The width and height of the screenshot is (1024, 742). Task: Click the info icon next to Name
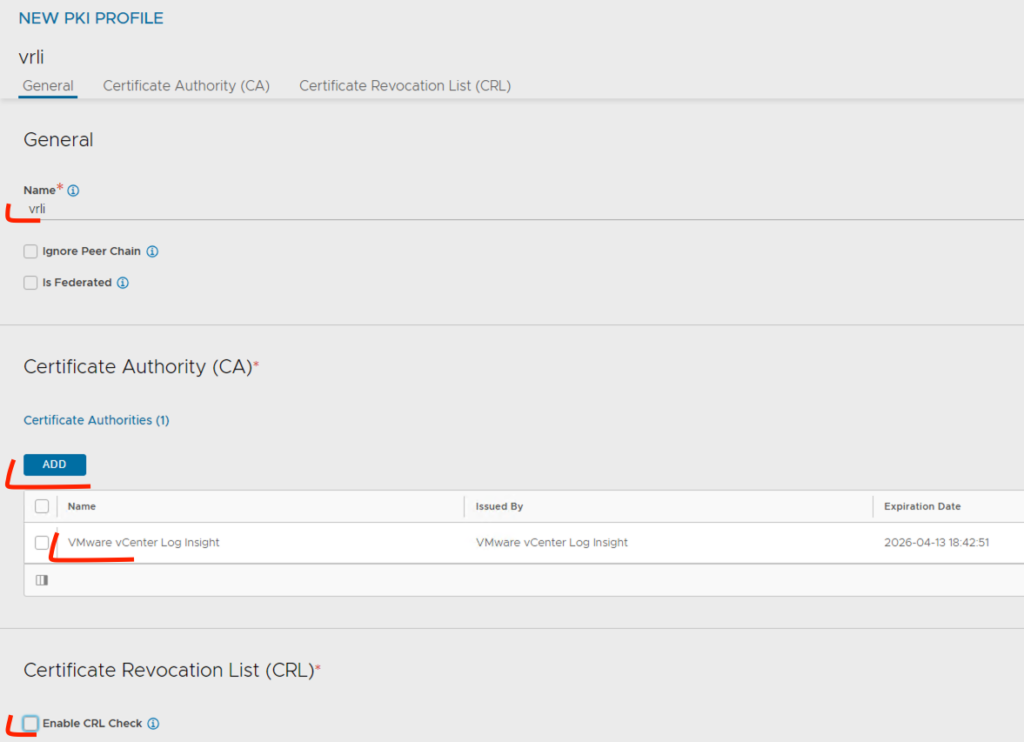click(73, 190)
